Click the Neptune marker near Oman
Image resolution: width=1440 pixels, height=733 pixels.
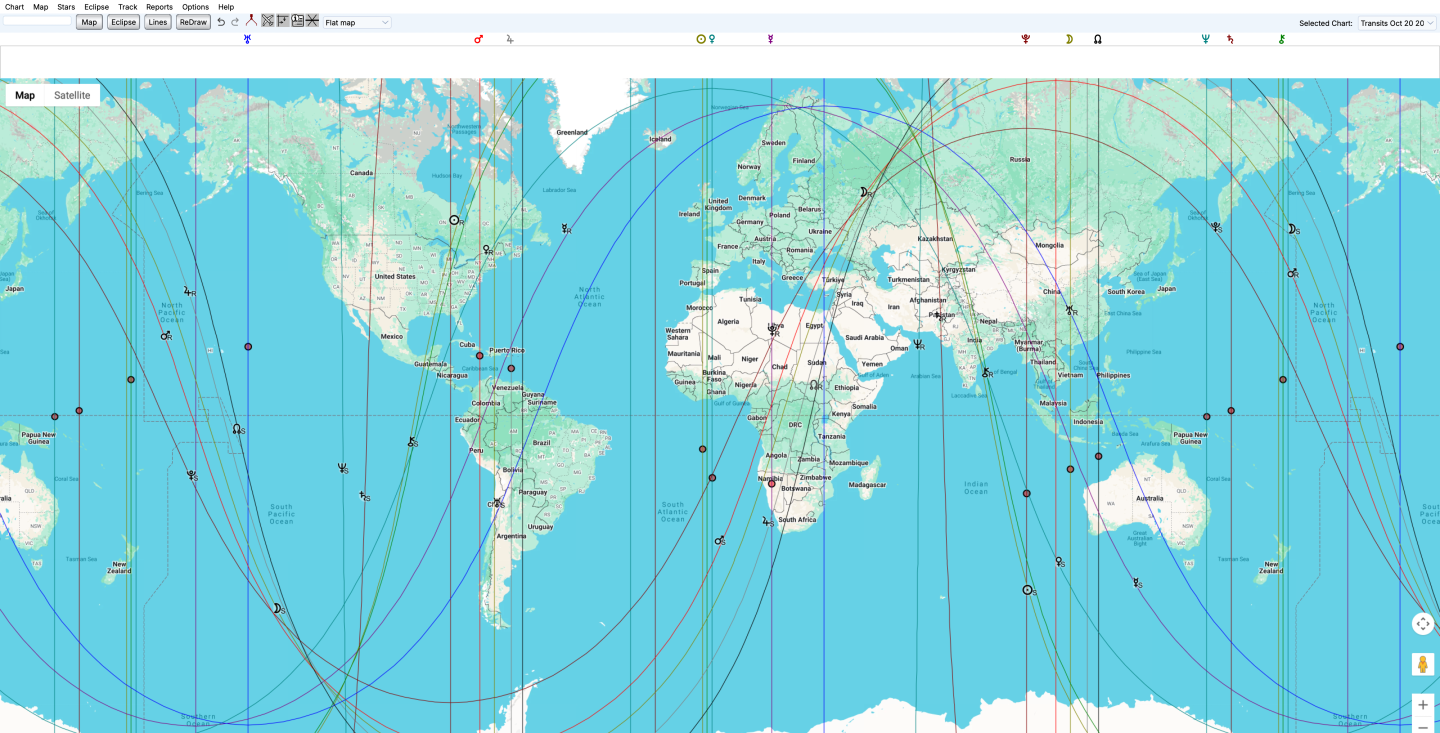[x=919, y=345]
